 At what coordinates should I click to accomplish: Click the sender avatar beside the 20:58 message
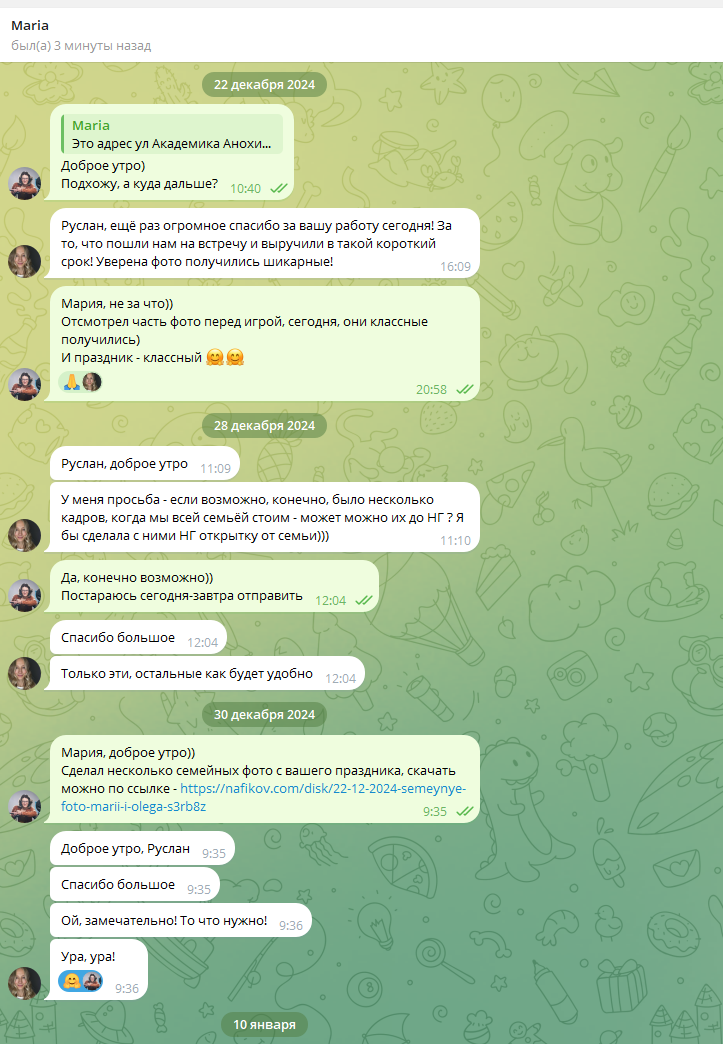point(25,385)
